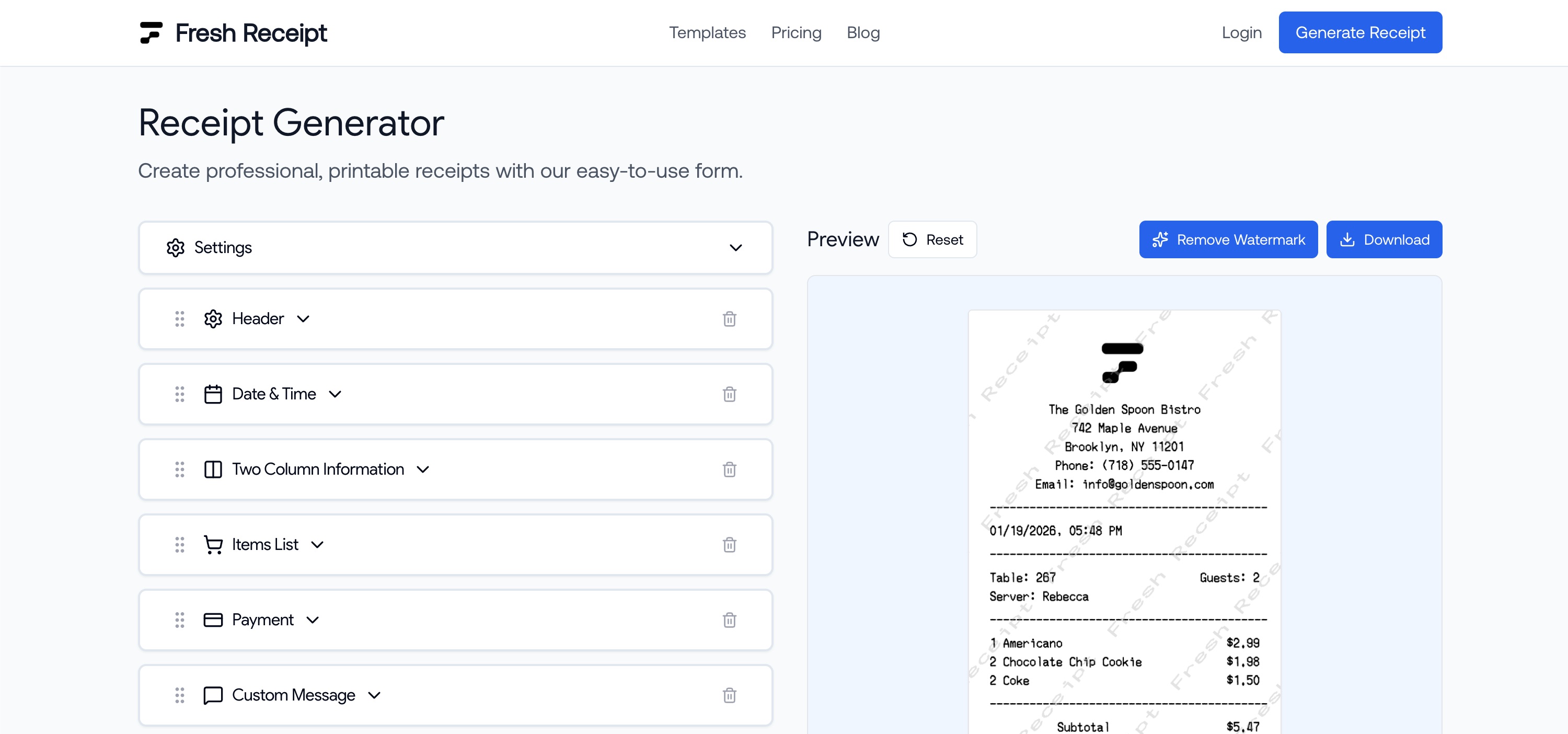
Task: Go to the Pricing page
Action: 796,33
